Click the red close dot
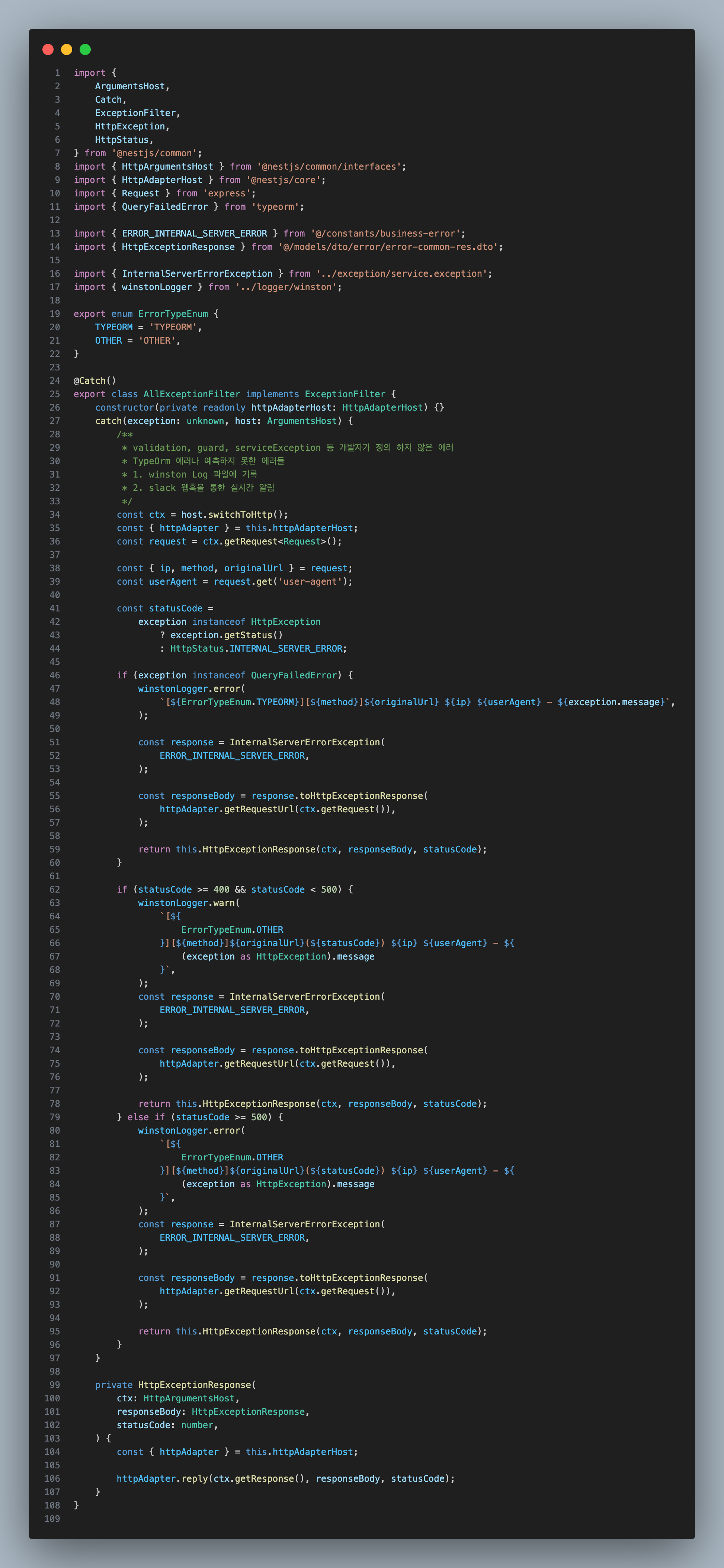Image resolution: width=724 pixels, height=1568 pixels. (48, 49)
